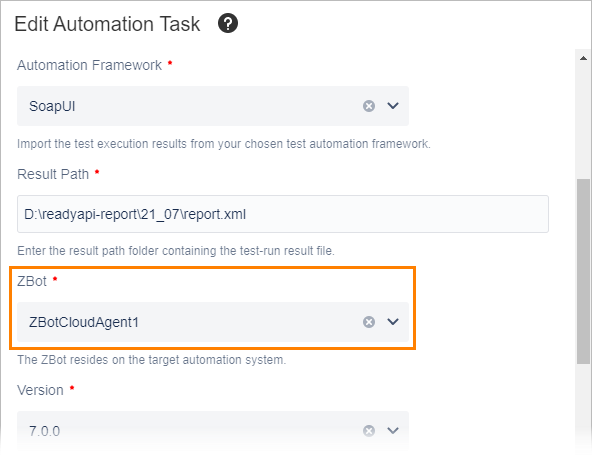592x456 pixels.
Task: Open the ZBotCloudAgent1 combo box
Action: coord(213,322)
